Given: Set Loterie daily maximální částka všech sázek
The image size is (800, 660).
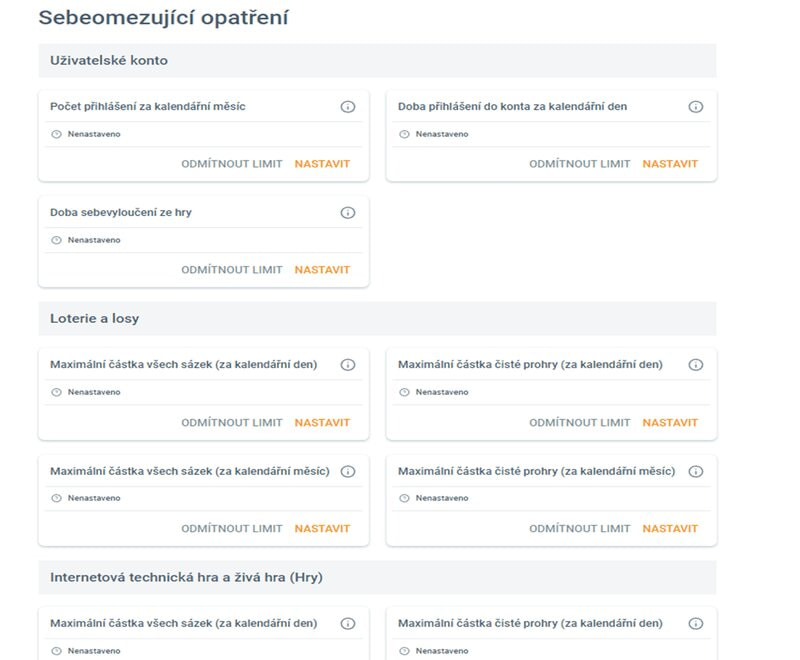Looking at the screenshot, I should [x=322, y=423].
